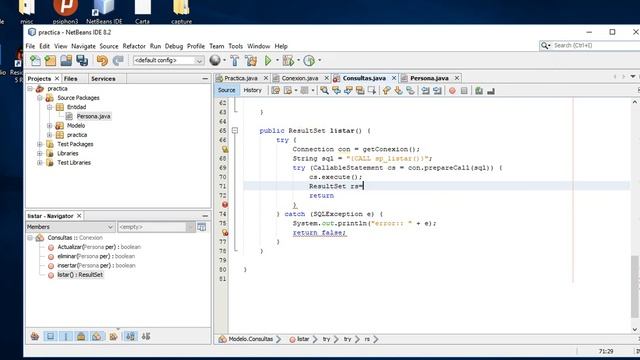Expand the Libraries node
This screenshot has height=360, width=640.
point(40,153)
